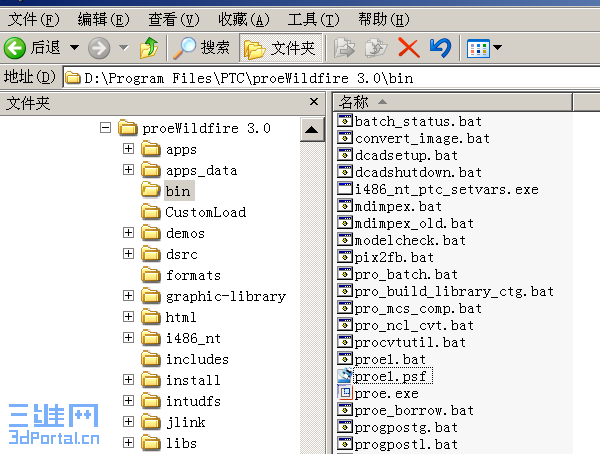Expand the jlink folder node
This screenshot has height=454, width=600.
(129, 421)
